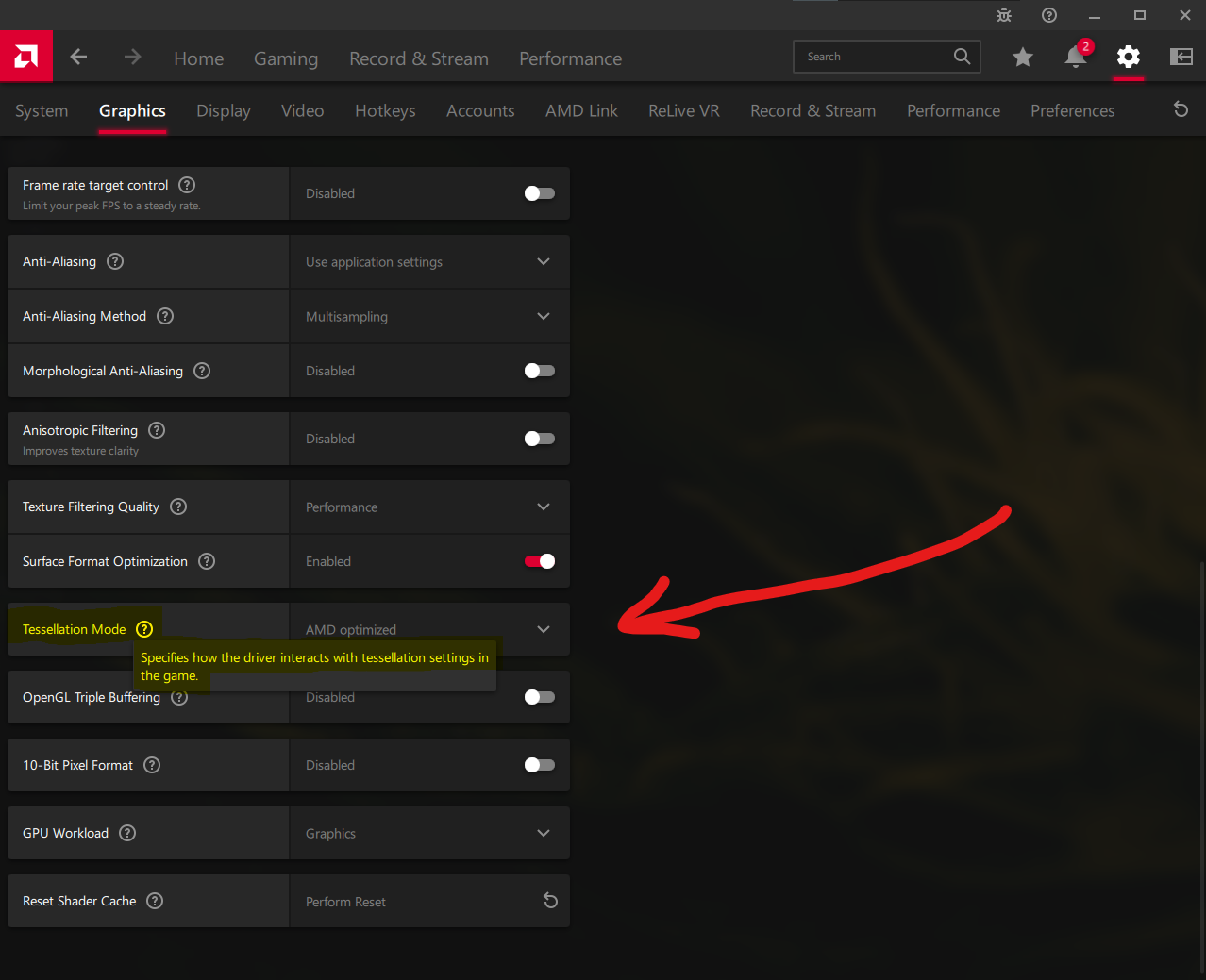Show help for Anti-Aliasing
1206x980 pixels.
115,261
